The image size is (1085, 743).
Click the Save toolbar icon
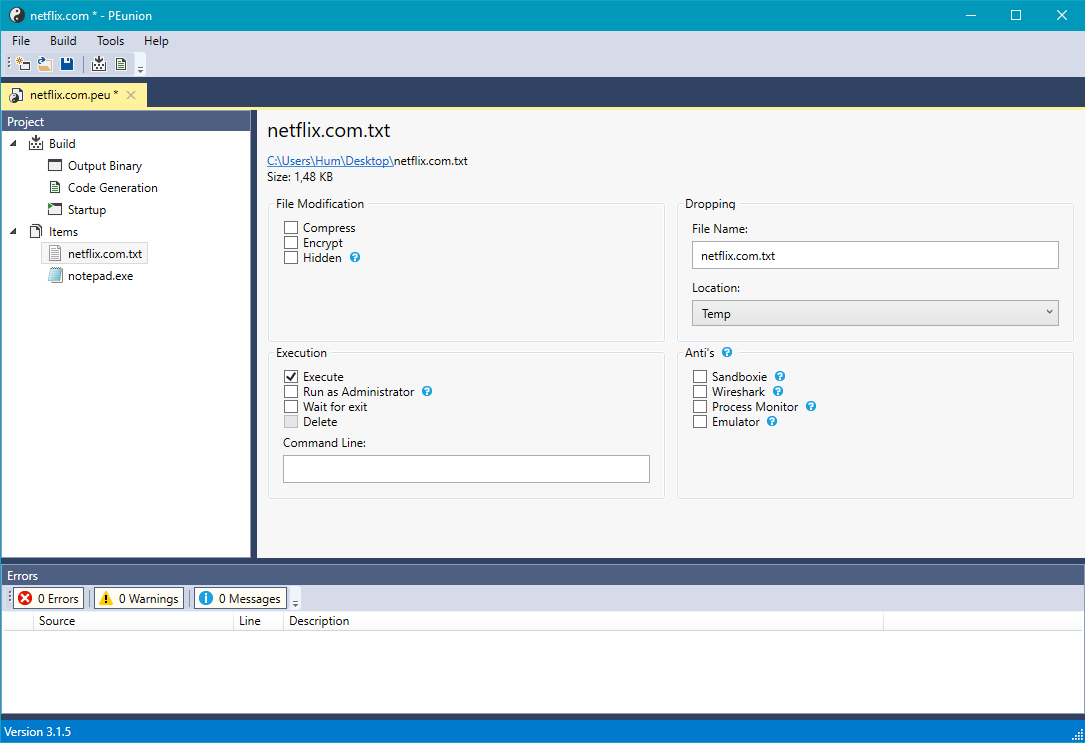(67, 64)
